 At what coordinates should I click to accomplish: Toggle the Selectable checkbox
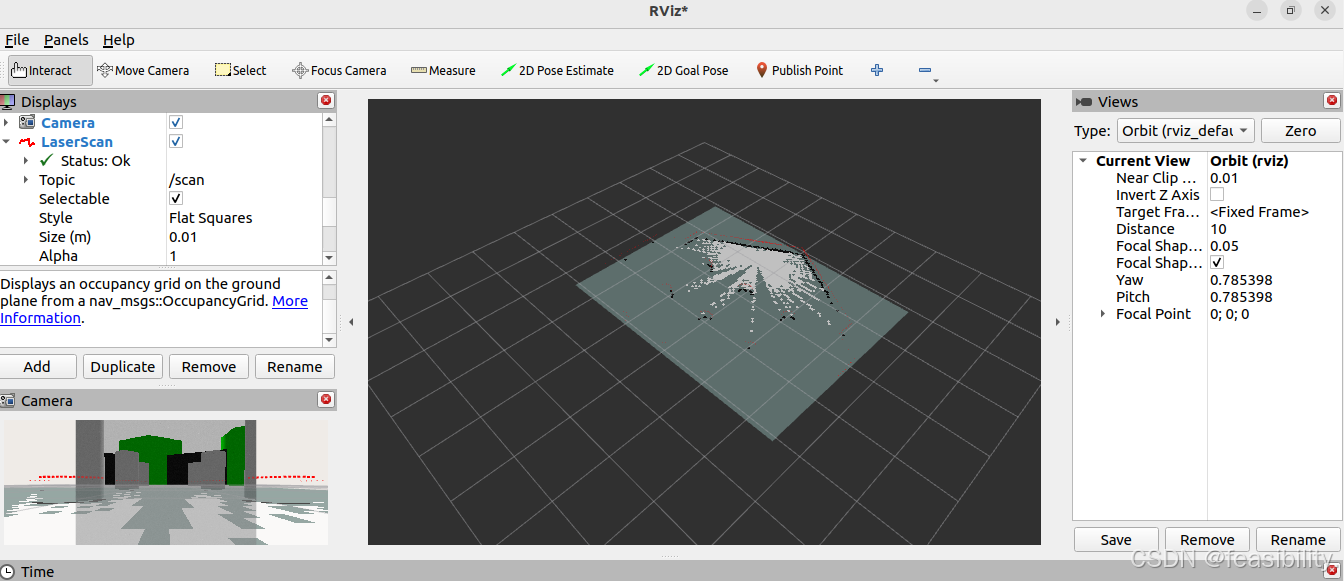[x=176, y=198]
